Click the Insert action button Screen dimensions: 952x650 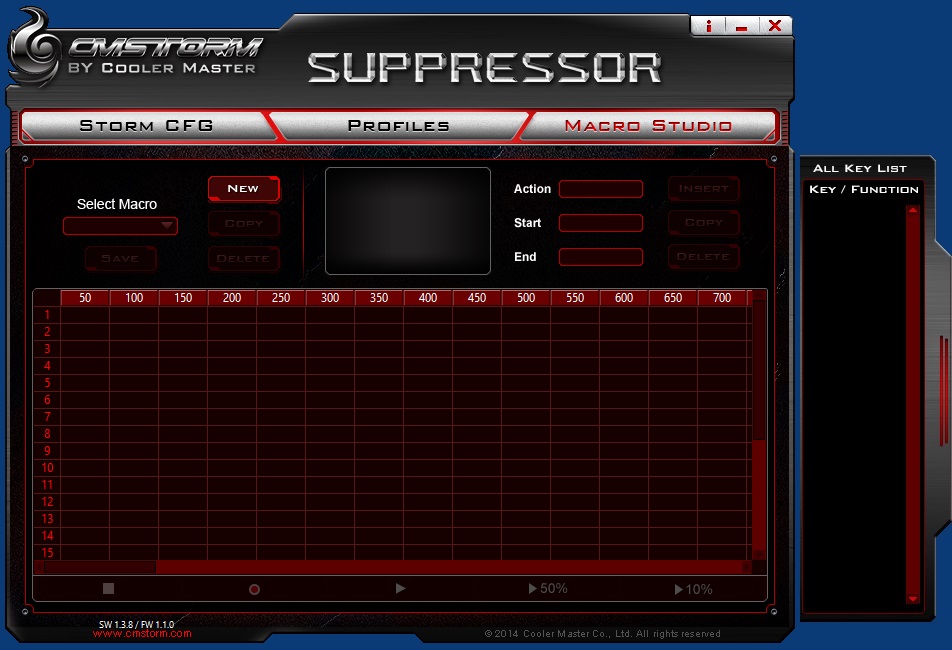(x=704, y=189)
